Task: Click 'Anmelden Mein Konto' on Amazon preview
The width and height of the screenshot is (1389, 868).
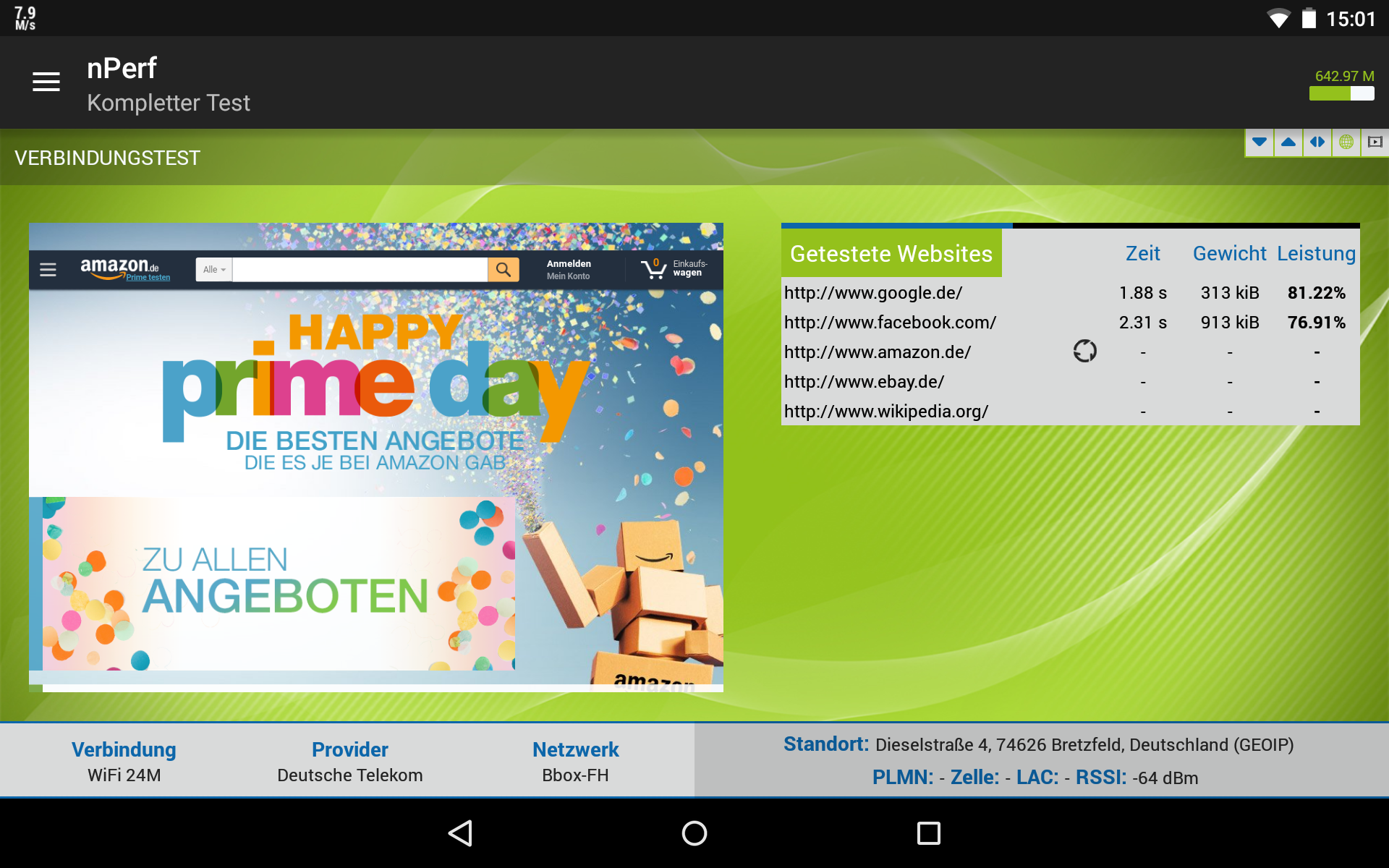Action: point(569,270)
